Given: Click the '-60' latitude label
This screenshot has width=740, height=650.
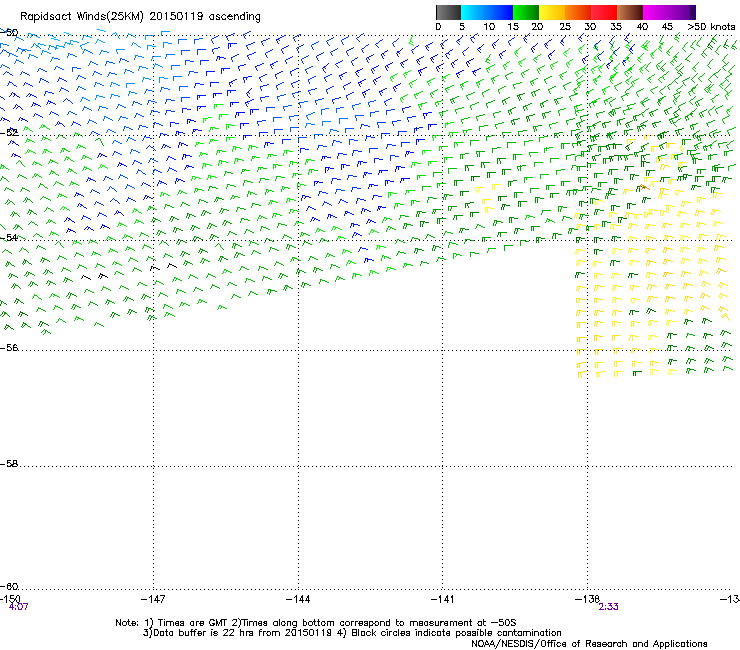Looking at the screenshot, I should click(9, 586).
